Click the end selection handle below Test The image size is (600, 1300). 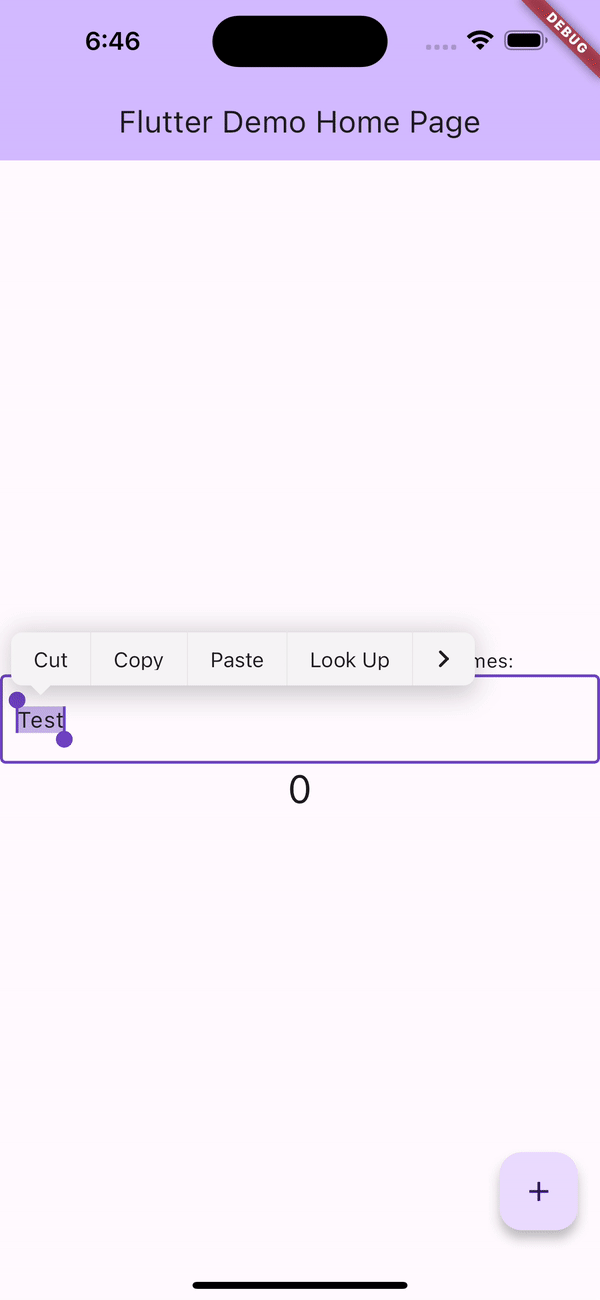pyautogui.click(x=64, y=739)
